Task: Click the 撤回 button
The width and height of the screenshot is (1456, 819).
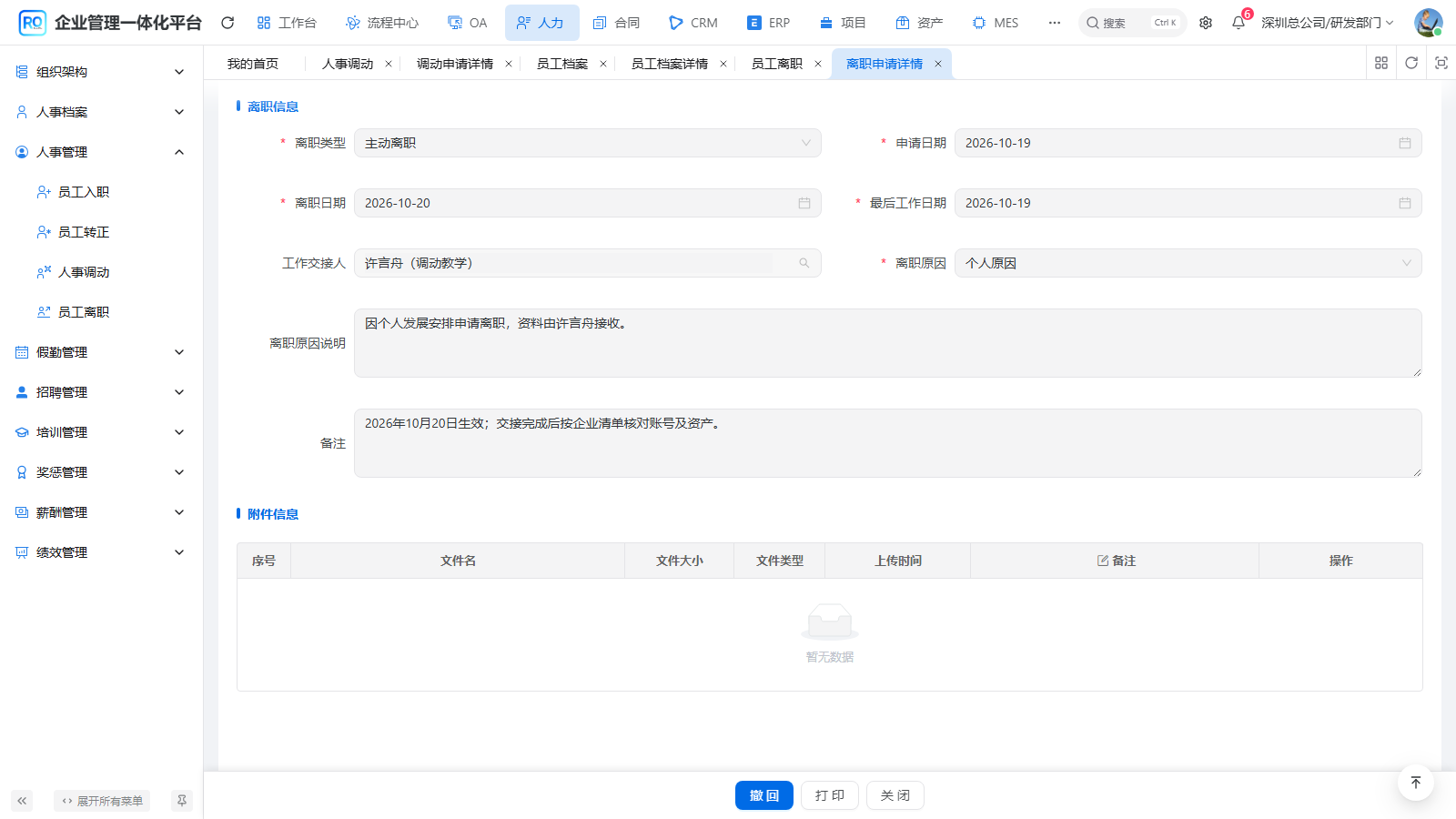Action: click(764, 795)
